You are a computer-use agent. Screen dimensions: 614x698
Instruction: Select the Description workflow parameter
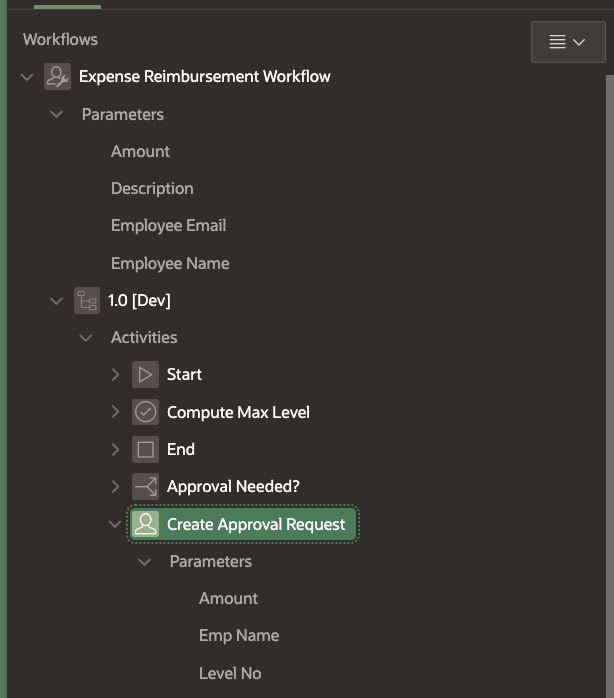(152, 189)
